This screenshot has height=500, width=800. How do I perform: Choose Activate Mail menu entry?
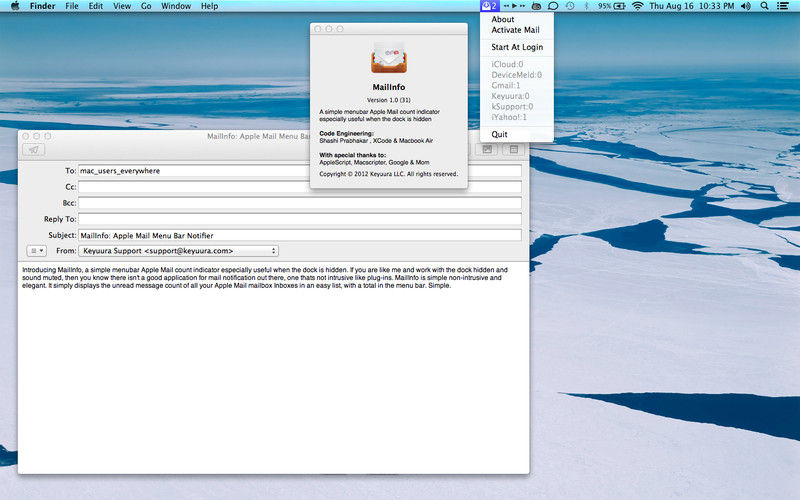click(x=517, y=30)
